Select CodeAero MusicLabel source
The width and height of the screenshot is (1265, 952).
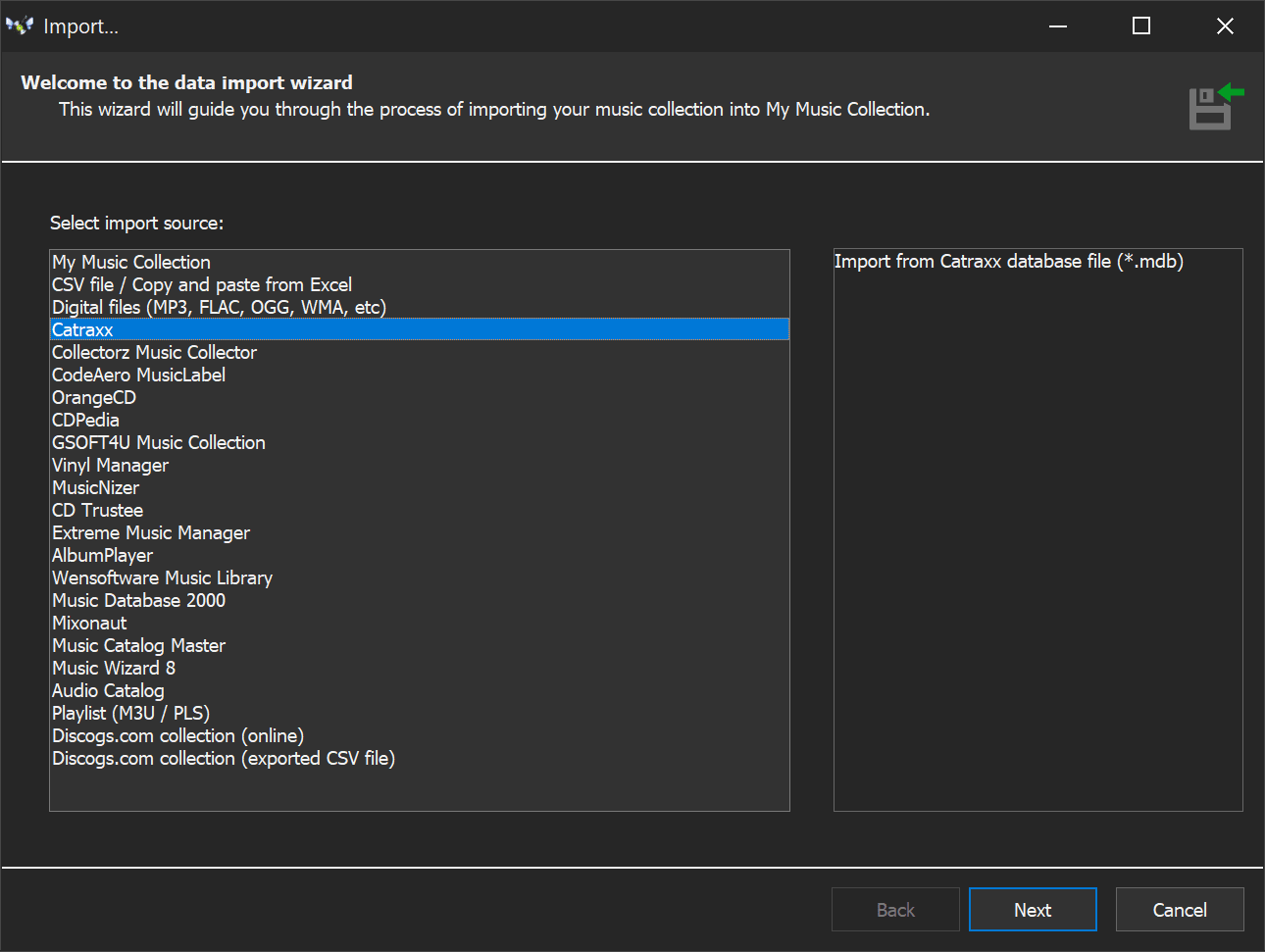[138, 375]
